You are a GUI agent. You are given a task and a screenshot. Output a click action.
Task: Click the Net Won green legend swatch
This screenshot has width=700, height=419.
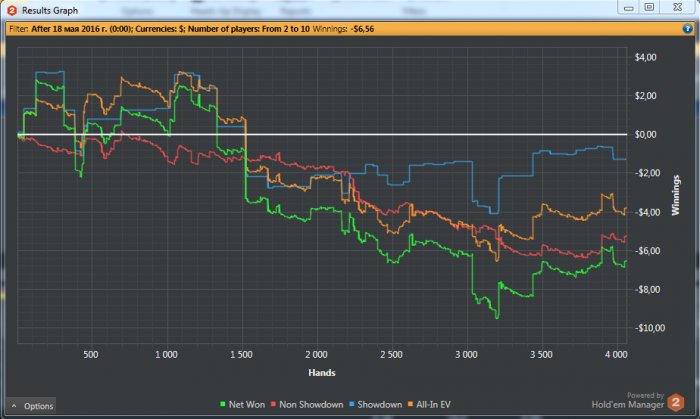click(223, 404)
